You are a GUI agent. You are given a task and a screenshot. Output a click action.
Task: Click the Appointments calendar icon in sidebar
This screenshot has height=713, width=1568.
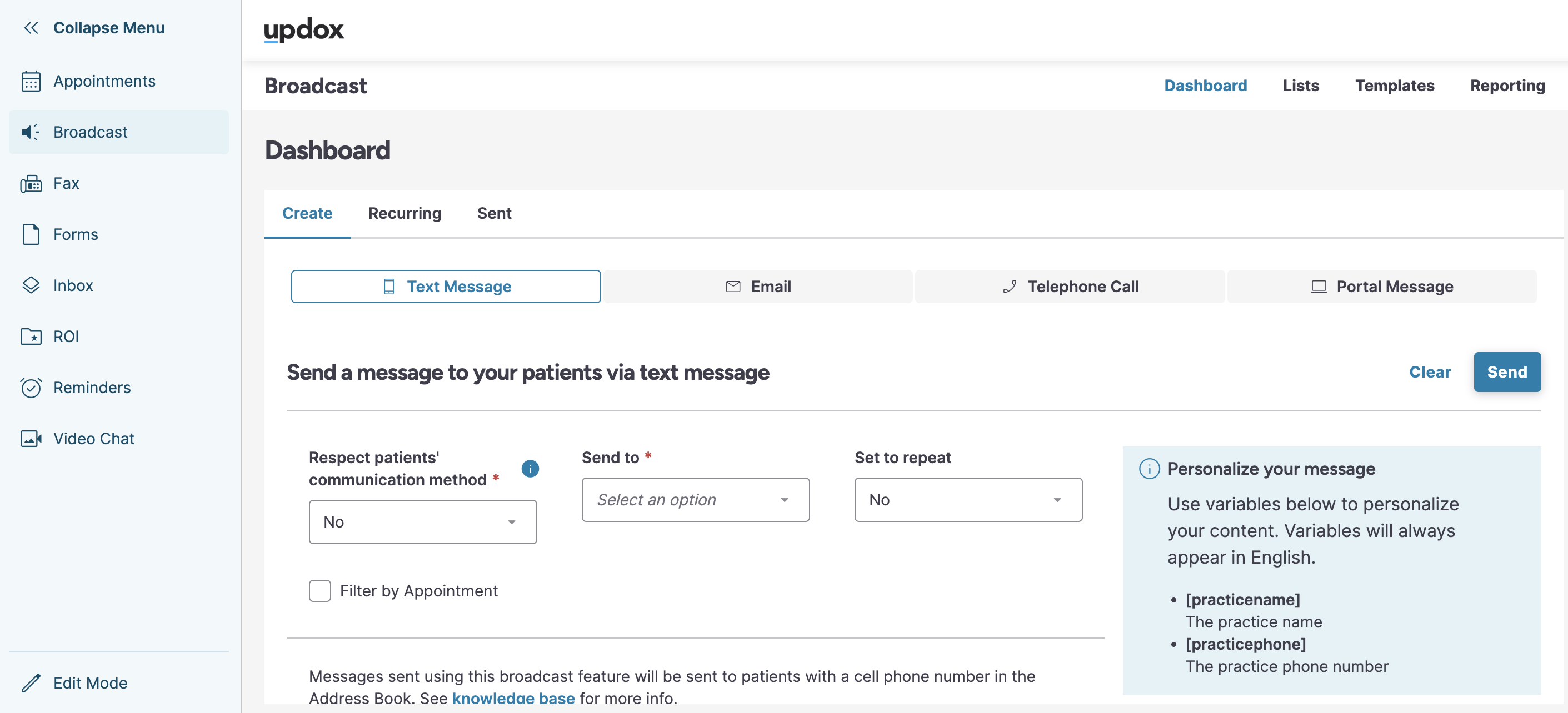click(x=31, y=81)
